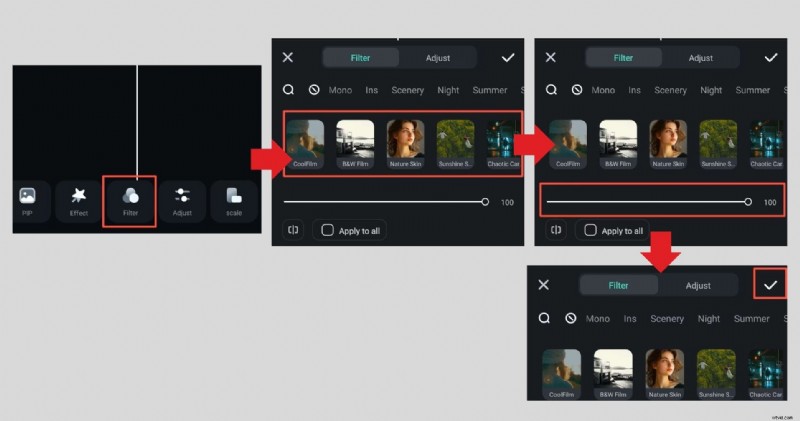The height and width of the screenshot is (421, 800).
Task: Apply the CoolFilm filter in the top-middle screenshot
Action: tap(305, 144)
